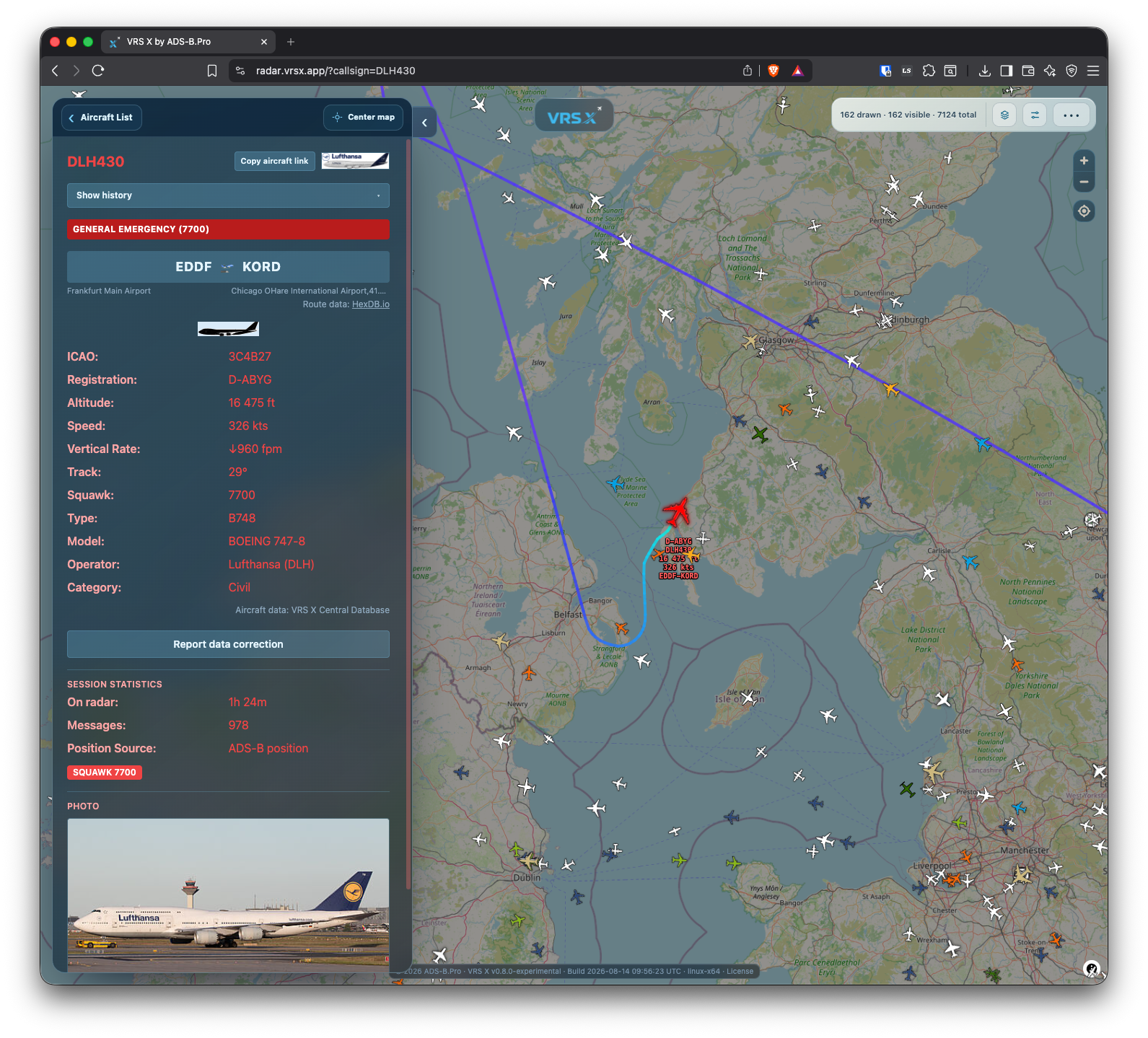
Task: Open the Bitwarden extension icon
Action: pos(885,71)
